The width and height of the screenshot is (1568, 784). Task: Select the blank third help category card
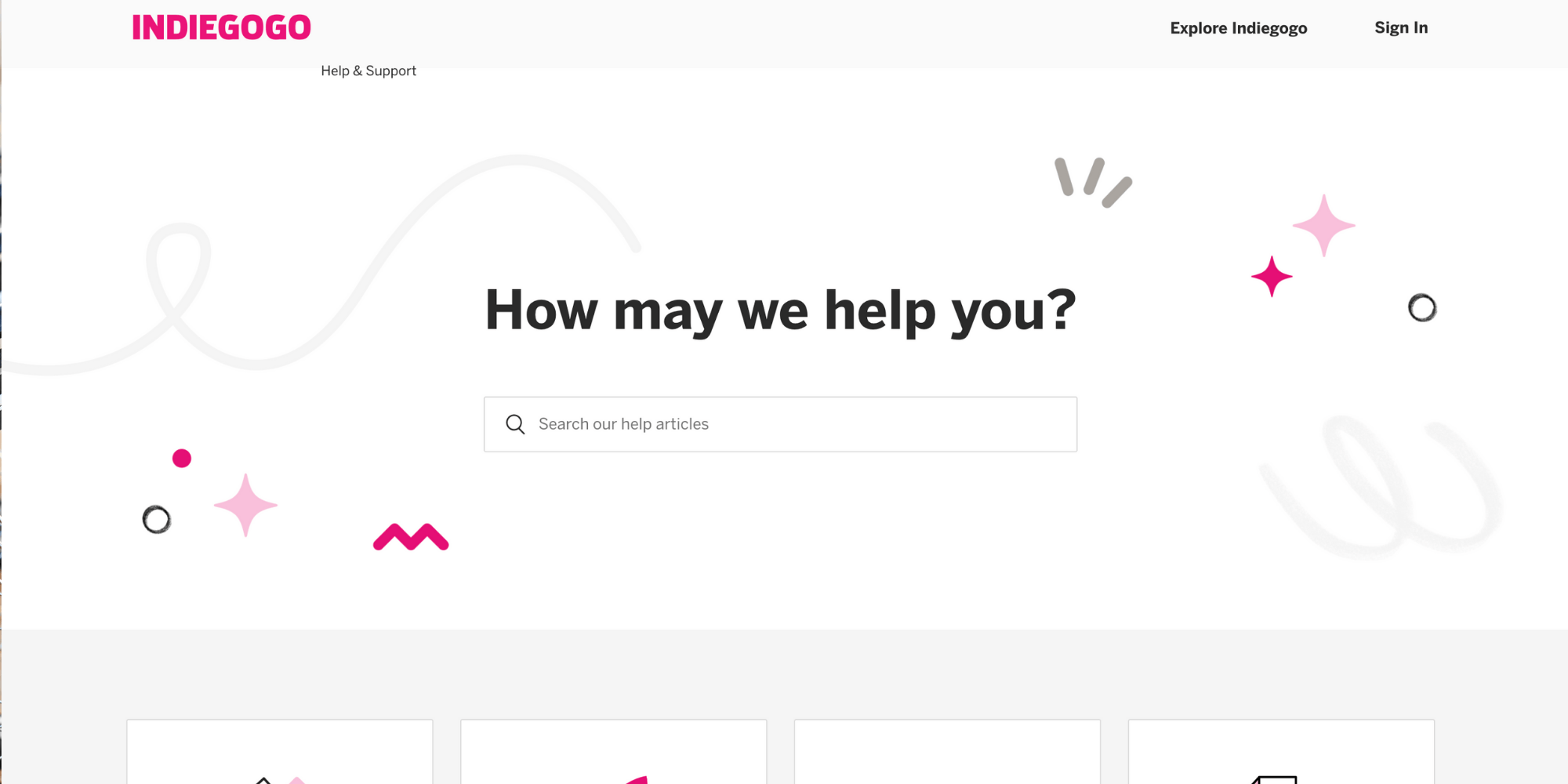click(x=947, y=751)
